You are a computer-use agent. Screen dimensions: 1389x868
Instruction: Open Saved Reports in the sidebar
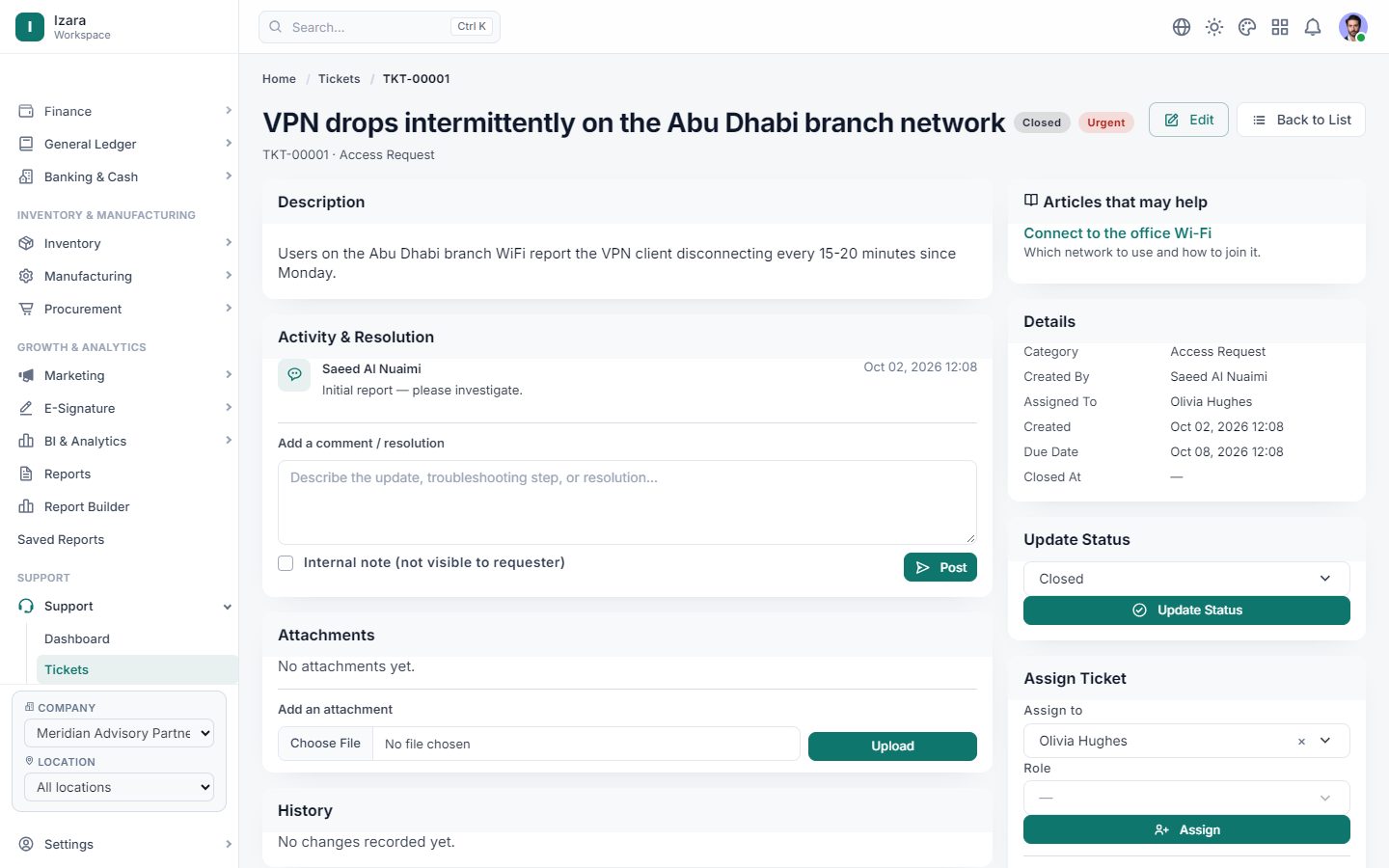tap(61, 539)
